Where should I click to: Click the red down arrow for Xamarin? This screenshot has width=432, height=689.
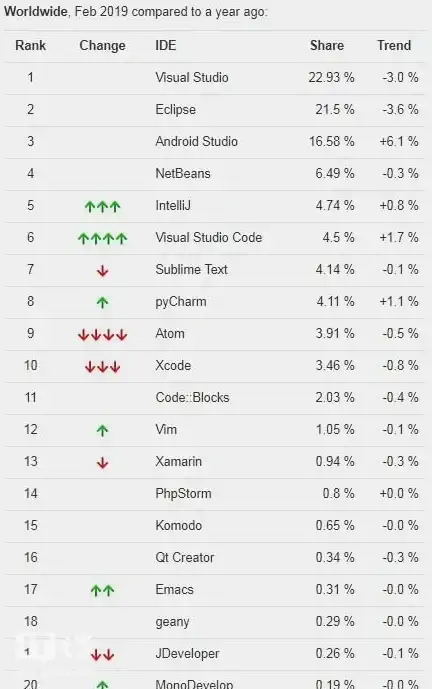coord(102,462)
